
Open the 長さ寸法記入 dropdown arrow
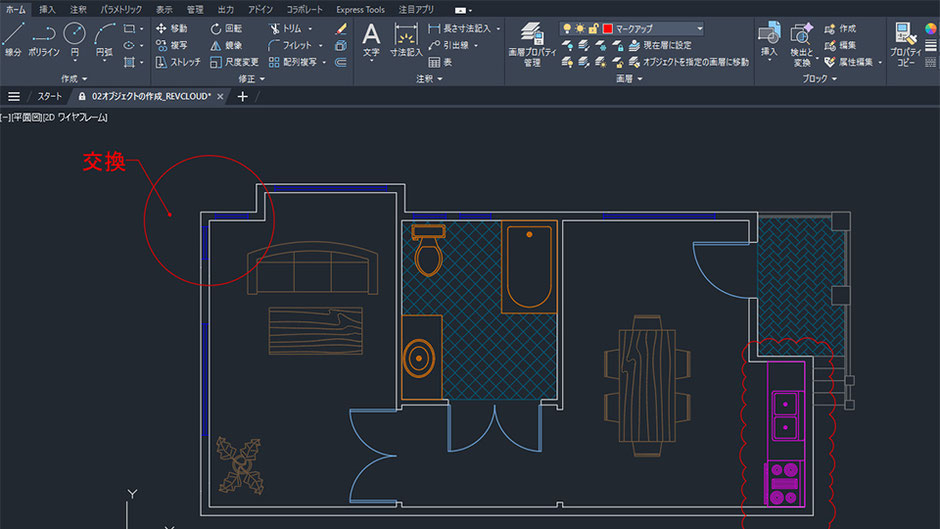click(498, 29)
